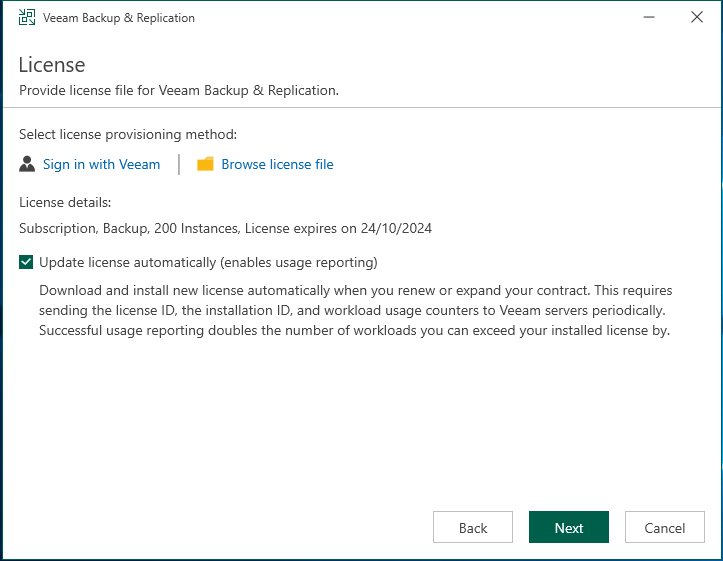Click the Update license automatically label text
Image resolution: width=723 pixels, height=561 pixels.
[x=208, y=262]
